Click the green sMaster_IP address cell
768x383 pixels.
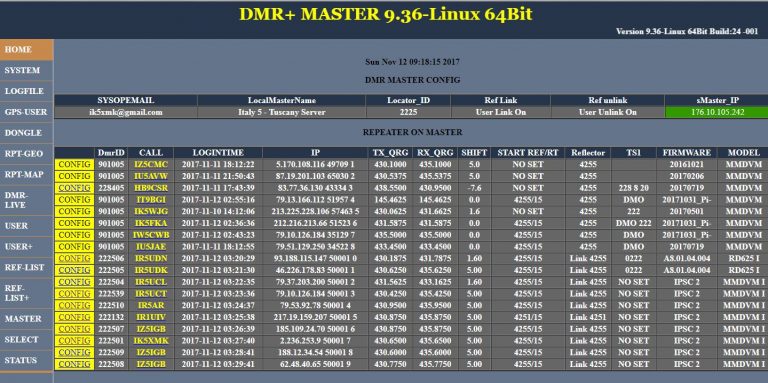click(x=716, y=112)
